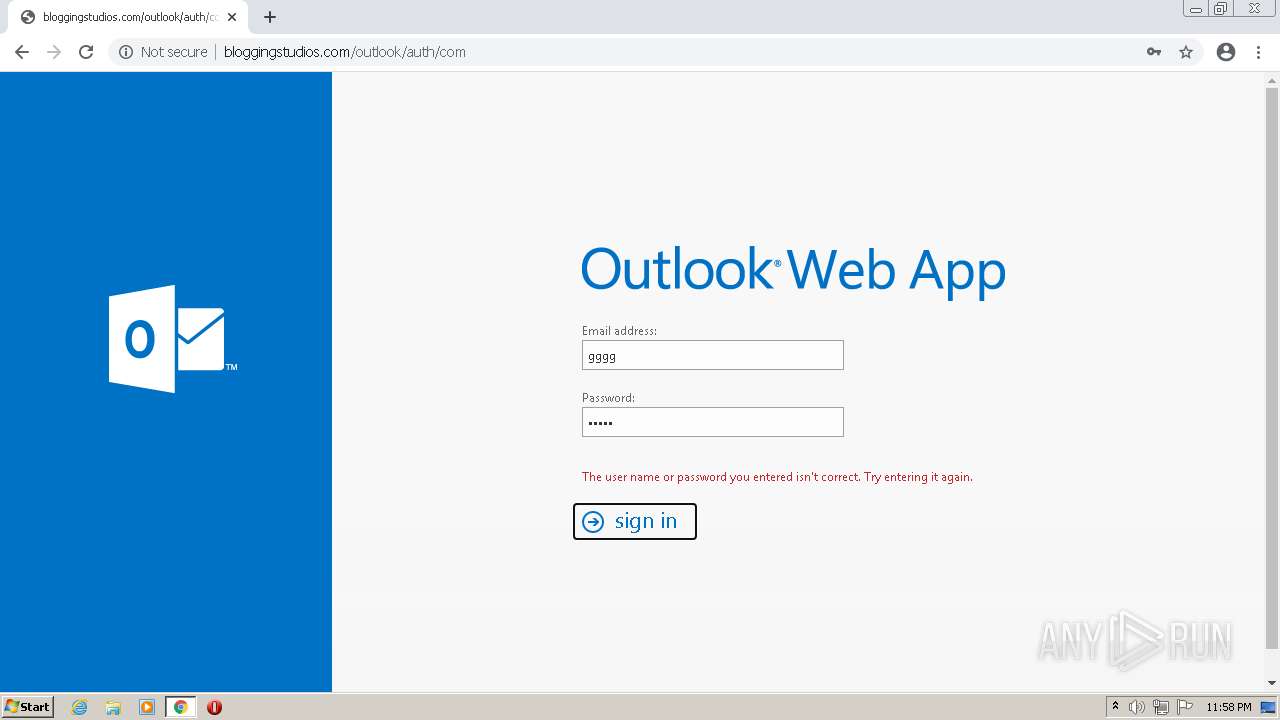Click Chrome icon in taskbar
This screenshot has width=1280, height=720.
[x=180, y=707]
